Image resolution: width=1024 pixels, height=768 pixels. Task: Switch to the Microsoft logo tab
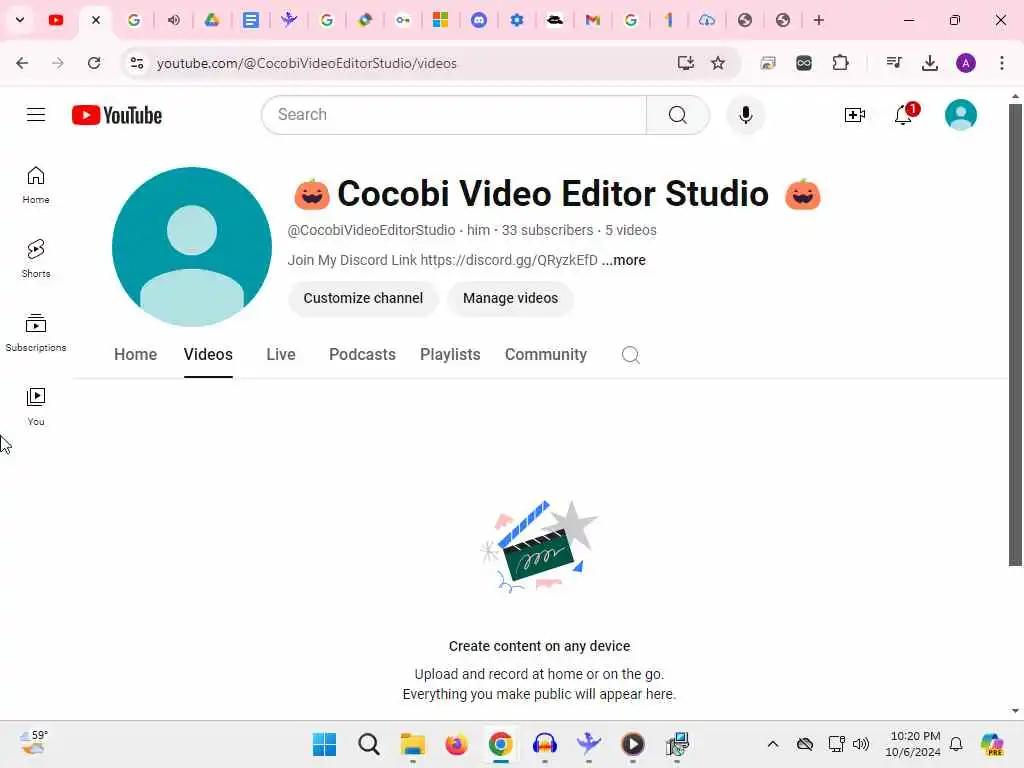pos(440,20)
